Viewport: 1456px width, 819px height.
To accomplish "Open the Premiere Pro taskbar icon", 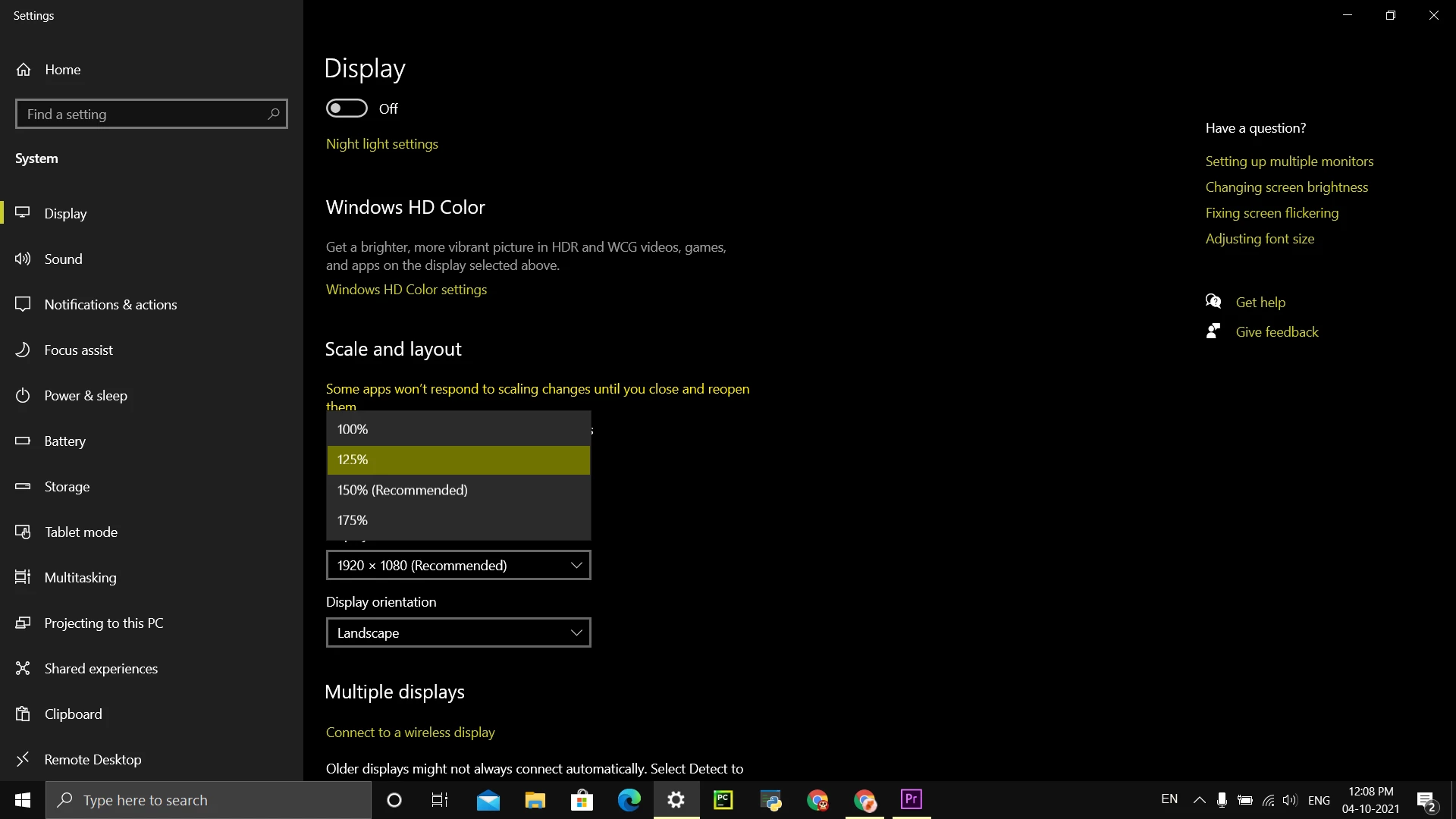I will pos(912,799).
